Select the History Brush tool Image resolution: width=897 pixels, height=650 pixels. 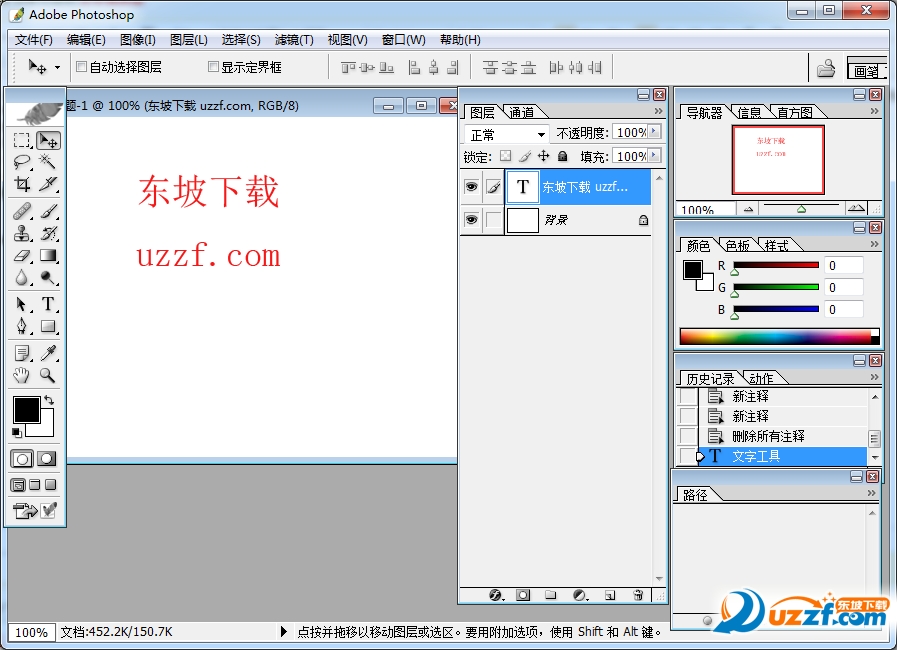click(x=49, y=233)
